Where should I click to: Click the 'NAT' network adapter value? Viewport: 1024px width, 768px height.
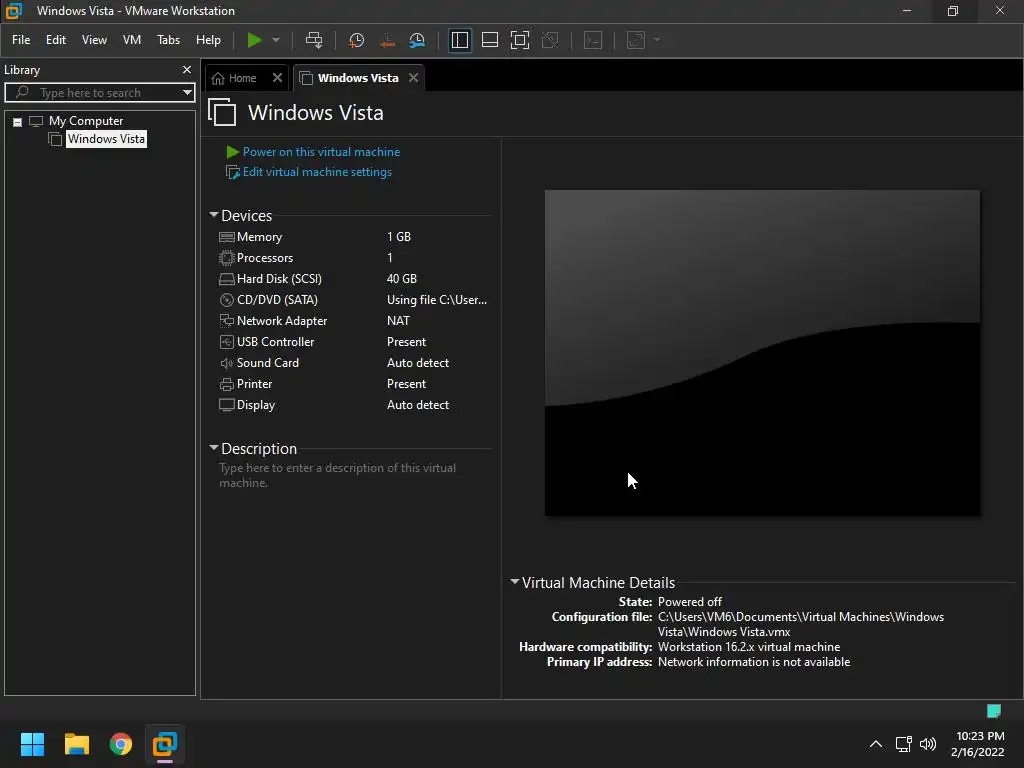click(x=398, y=321)
